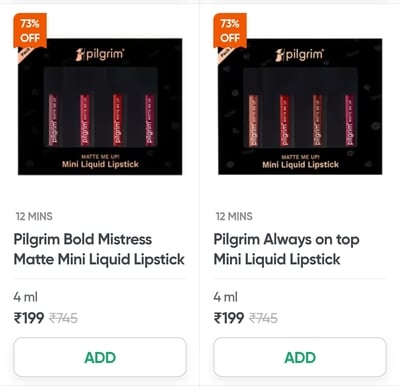400x389 pixels.
Task: Click struck-through ₹745 price on Always on top
Action: point(263,318)
